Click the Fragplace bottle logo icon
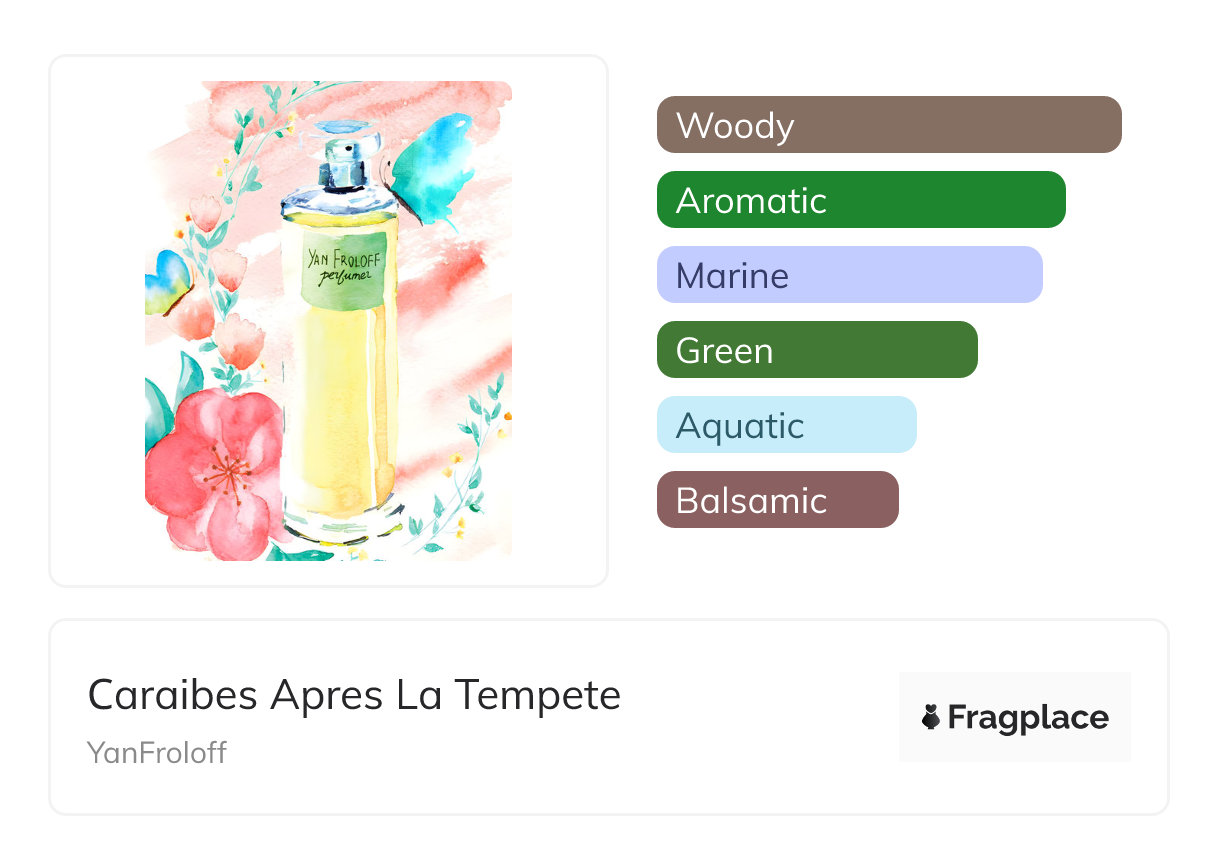This screenshot has height=864, width=1218. coord(931,717)
